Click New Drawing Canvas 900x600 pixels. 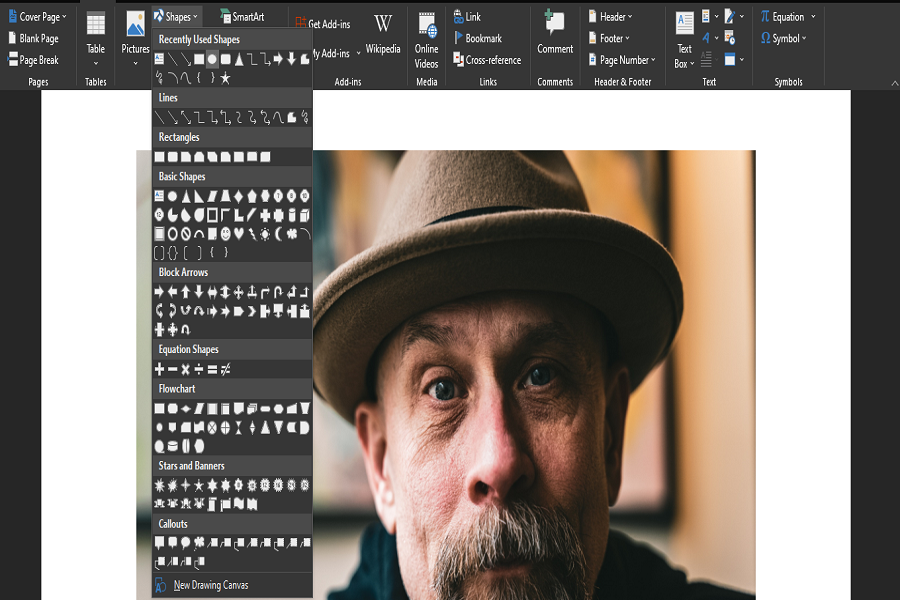pos(210,585)
